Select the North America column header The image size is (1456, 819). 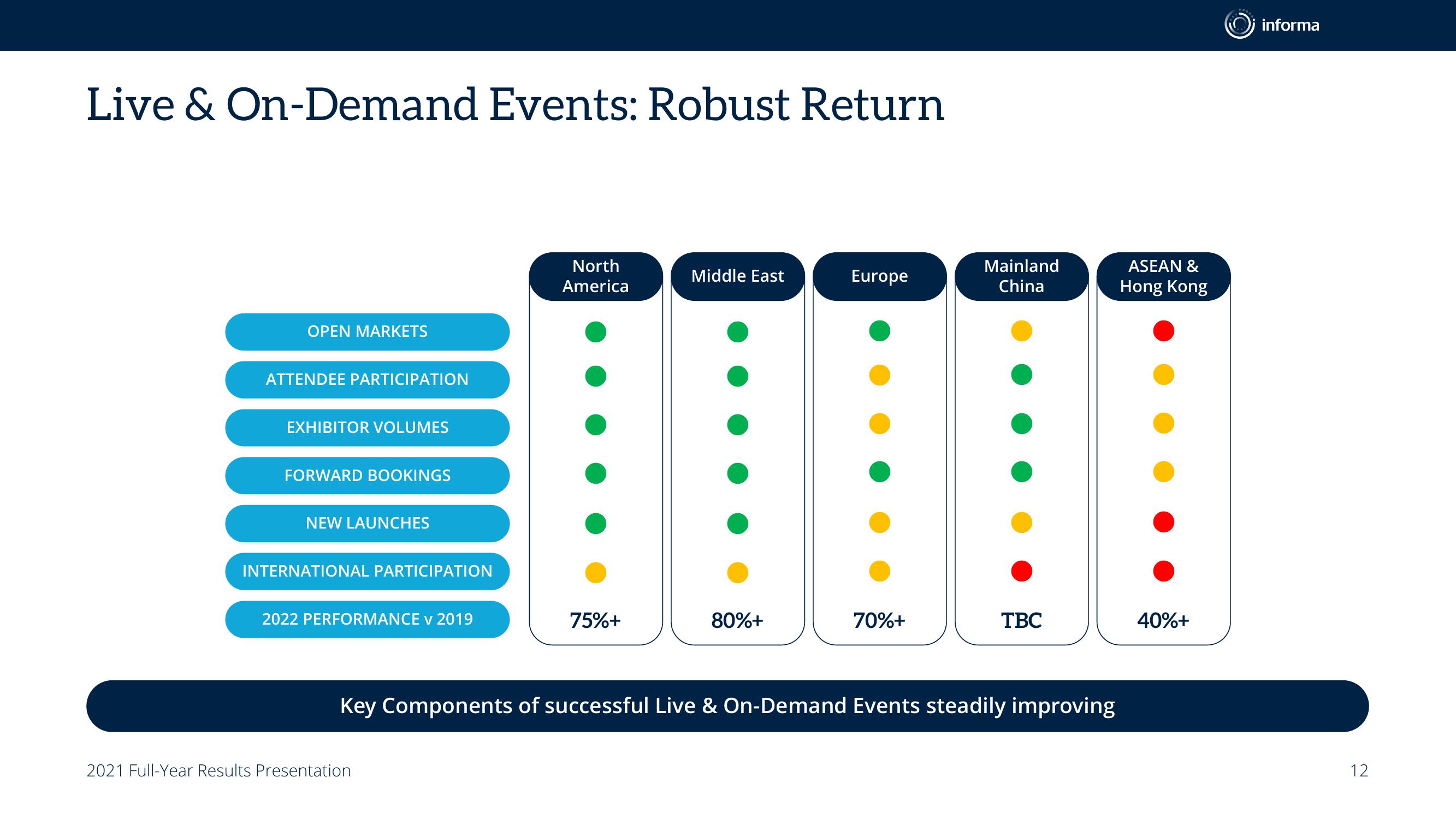click(x=596, y=276)
